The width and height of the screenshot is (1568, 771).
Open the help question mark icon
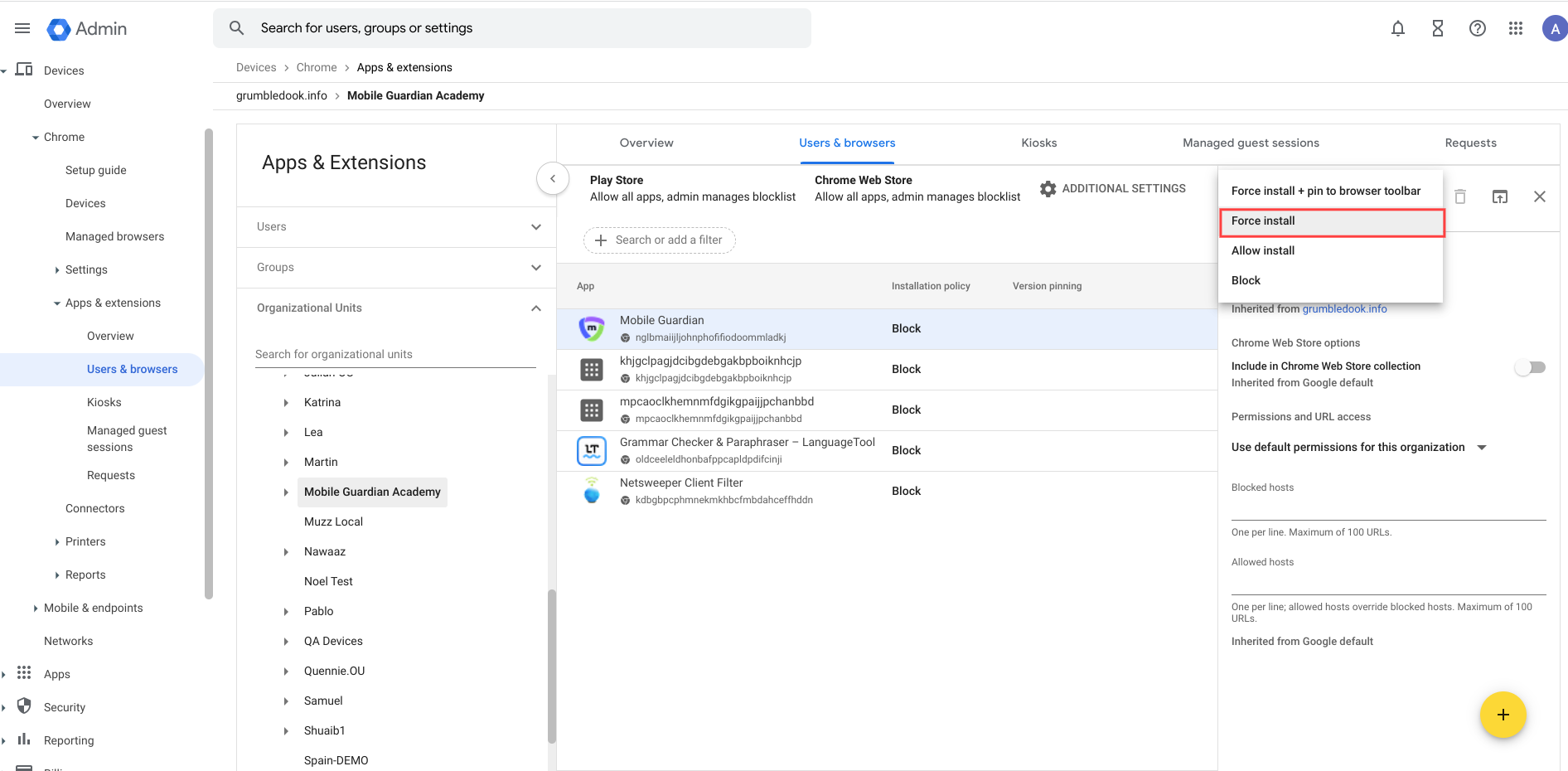pos(1477,28)
